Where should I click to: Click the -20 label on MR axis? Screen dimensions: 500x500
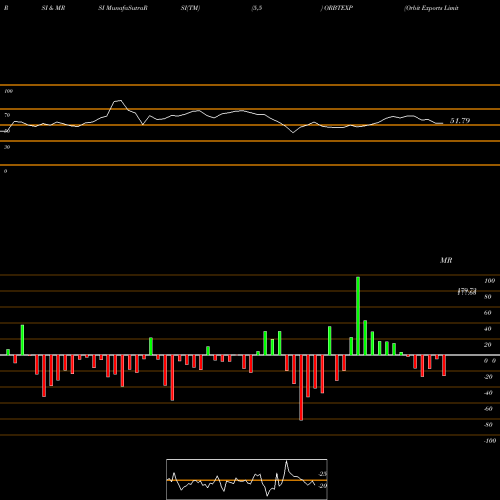click(x=488, y=377)
